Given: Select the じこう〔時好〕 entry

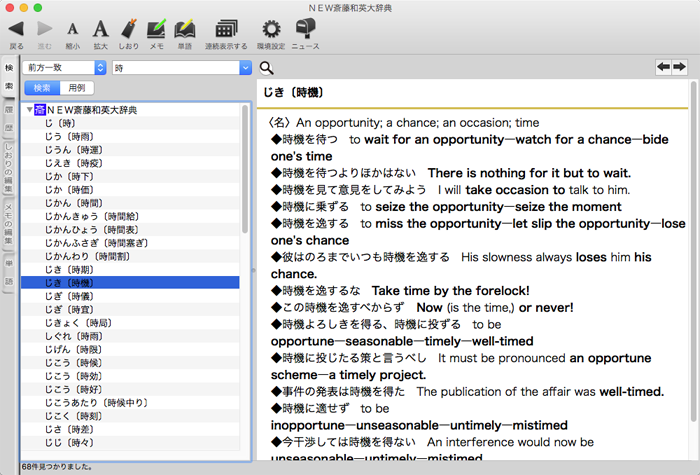Looking at the screenshot, I should 130,389.
